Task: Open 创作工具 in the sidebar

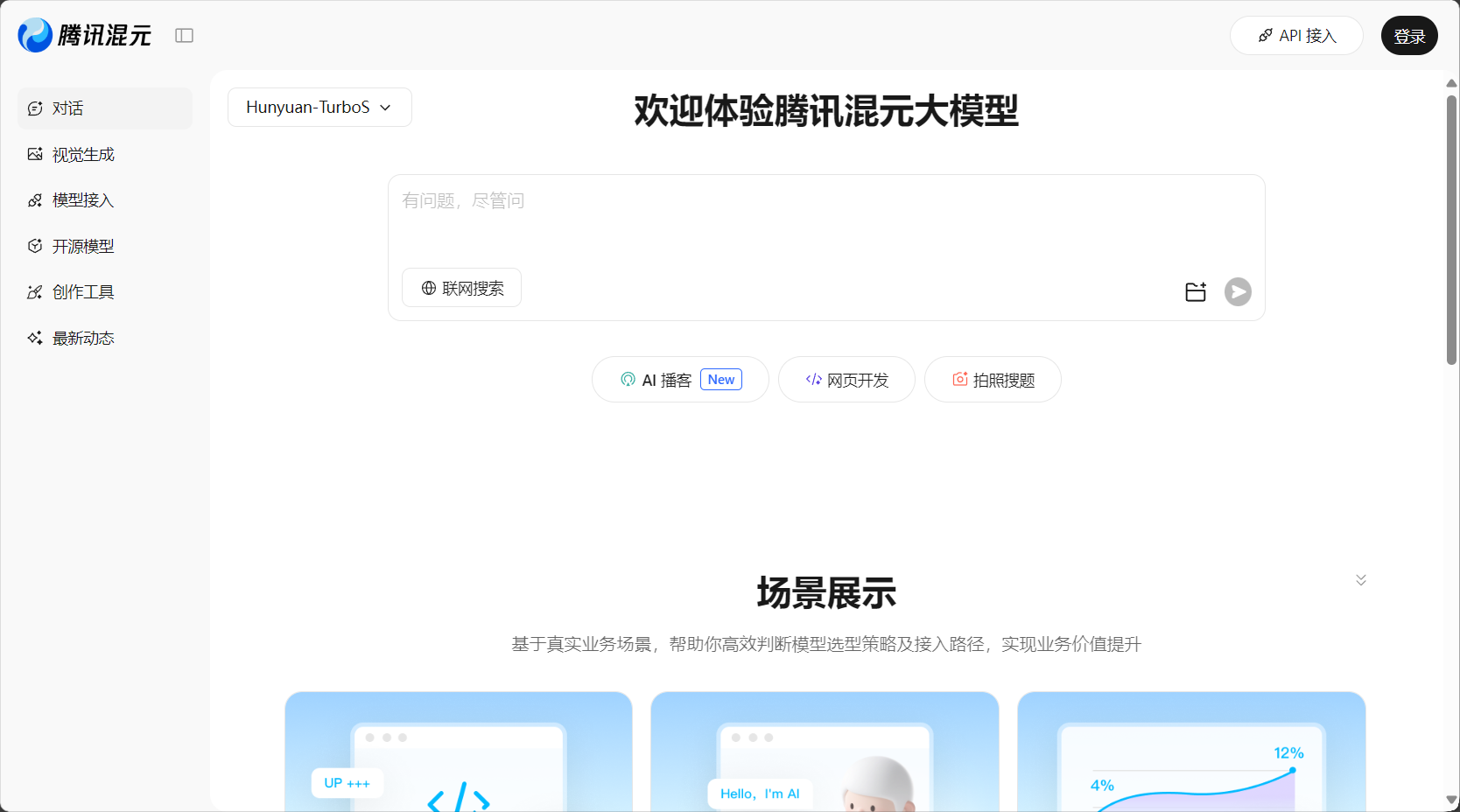Action: pos(105,292)
